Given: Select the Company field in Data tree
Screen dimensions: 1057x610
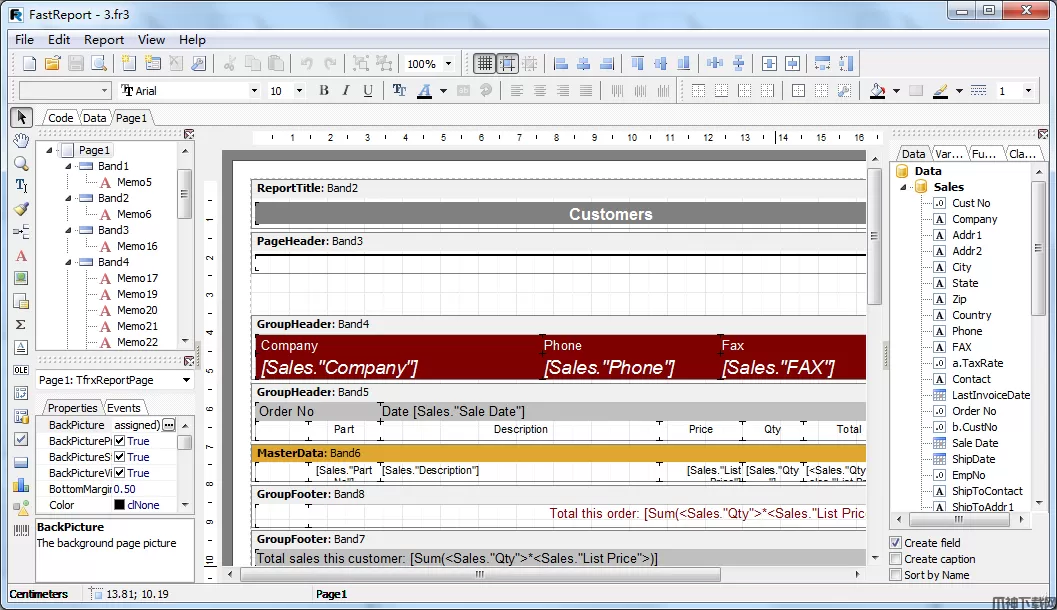Looking at the screenshot, I should pos(974,219).
